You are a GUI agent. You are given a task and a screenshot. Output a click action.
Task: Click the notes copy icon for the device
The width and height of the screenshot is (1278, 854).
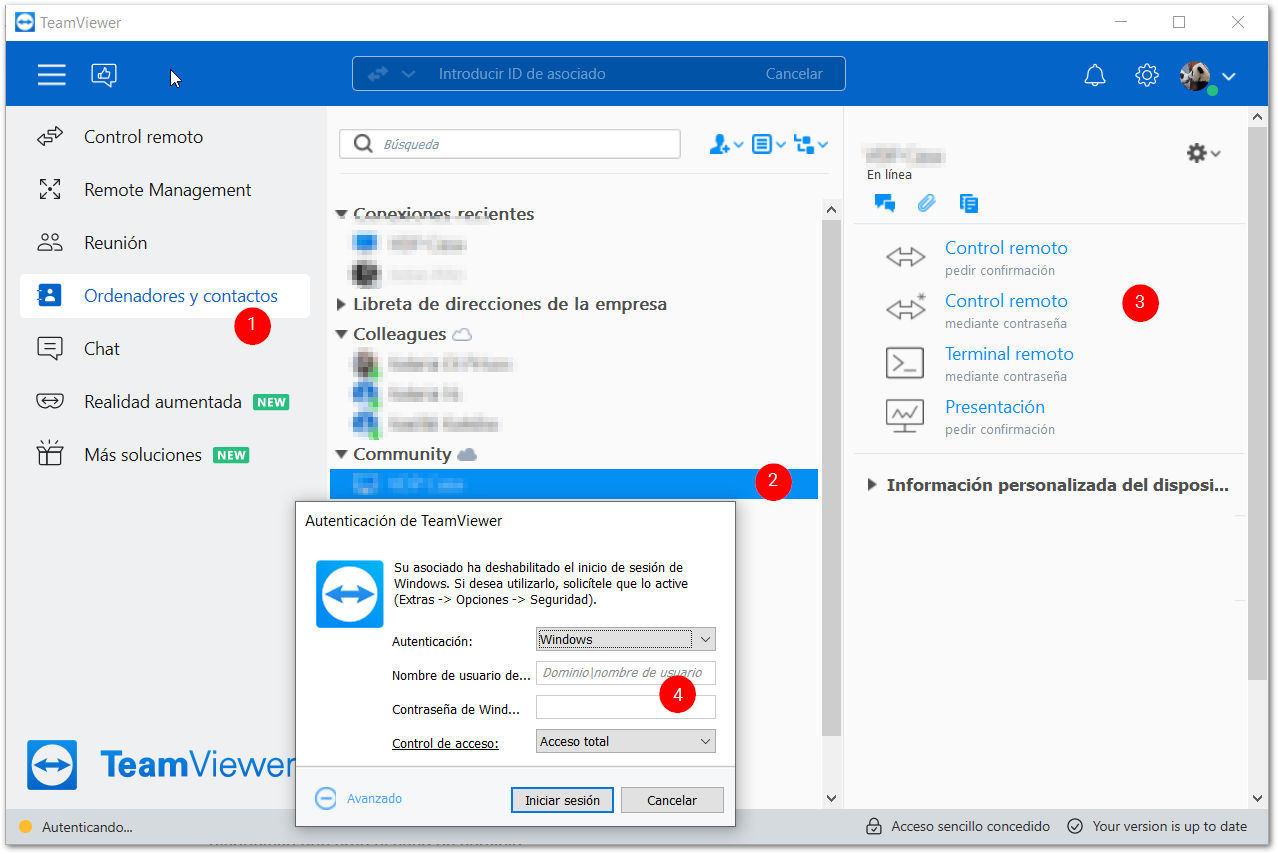[x=969, y=203]
